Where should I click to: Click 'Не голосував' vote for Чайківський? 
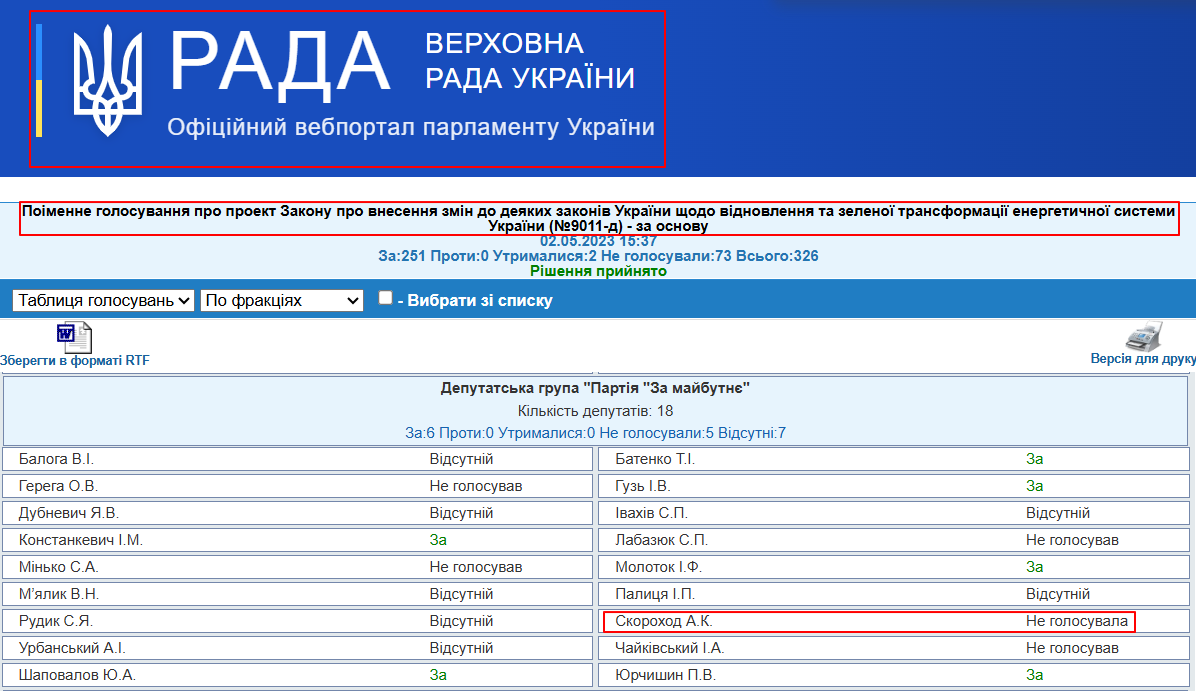click(x=1072, y=648)
